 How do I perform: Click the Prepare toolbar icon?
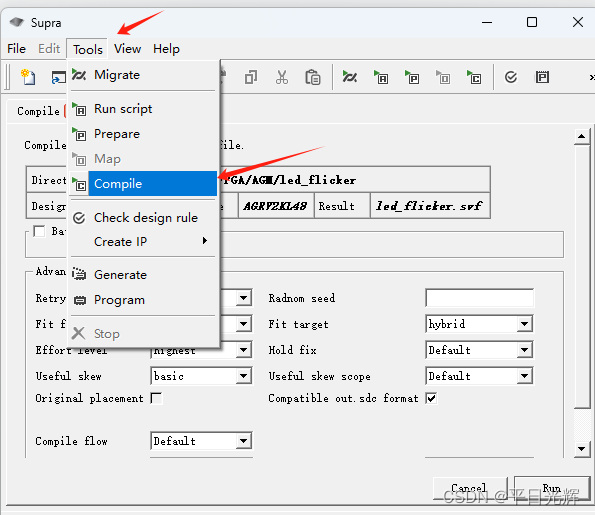pos(412,77)
